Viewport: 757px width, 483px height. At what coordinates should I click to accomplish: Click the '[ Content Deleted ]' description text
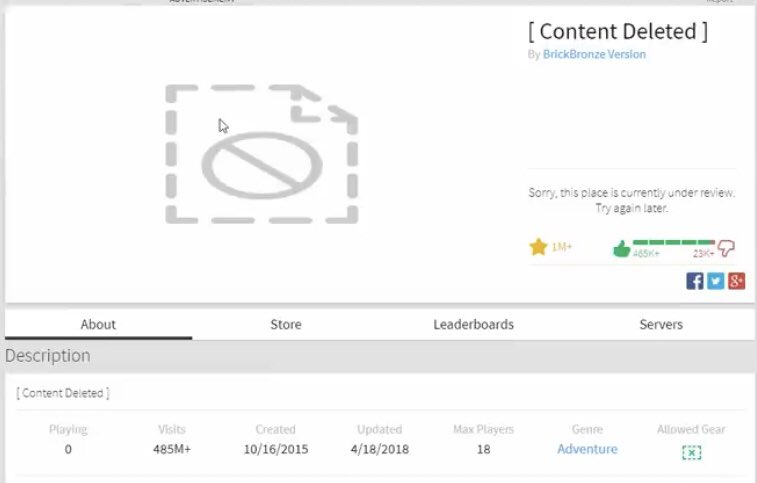(x=63, y=393)
